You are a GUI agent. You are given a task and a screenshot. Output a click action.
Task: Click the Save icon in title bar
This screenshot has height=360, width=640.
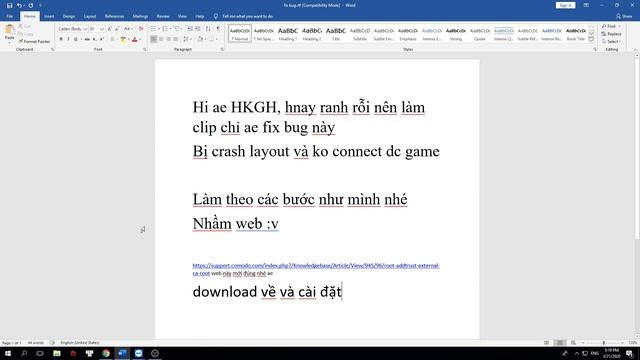9,5
